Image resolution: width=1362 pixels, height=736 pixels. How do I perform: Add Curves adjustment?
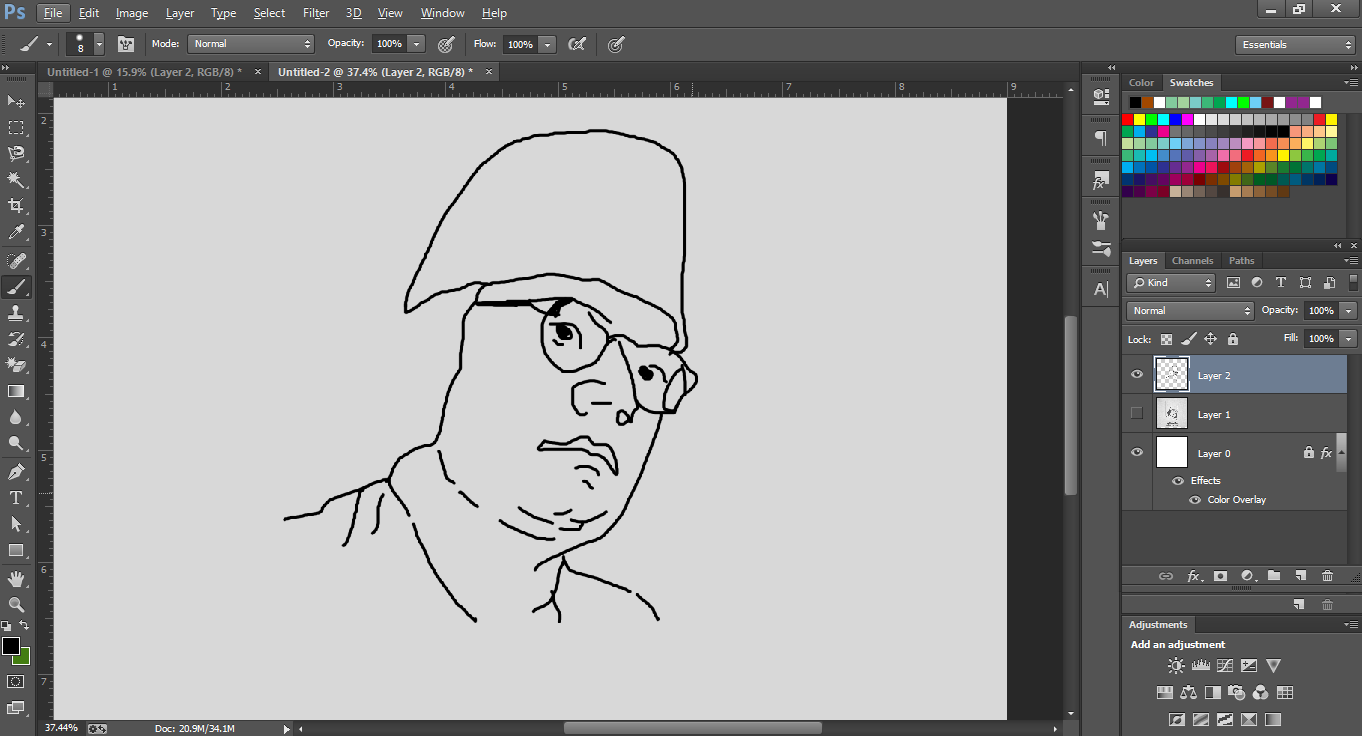(1224, 666)
